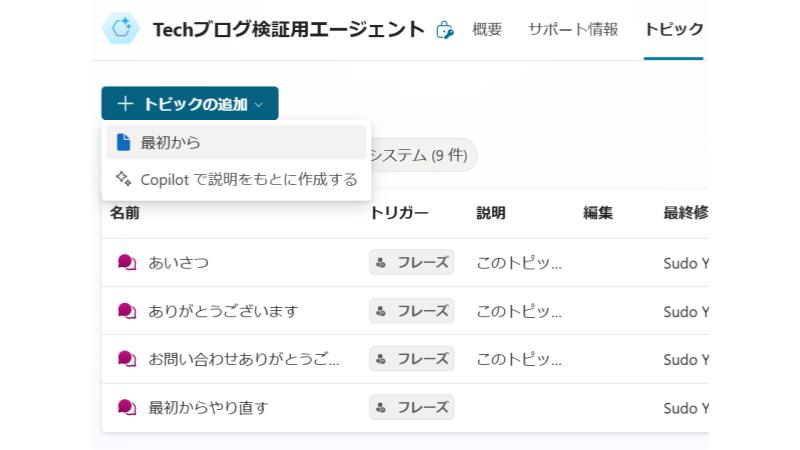Image resolution: width=800 pixels, height=450 pixels.
Task: Click the blue document icon for 最初から
Action: coord(123,142)
